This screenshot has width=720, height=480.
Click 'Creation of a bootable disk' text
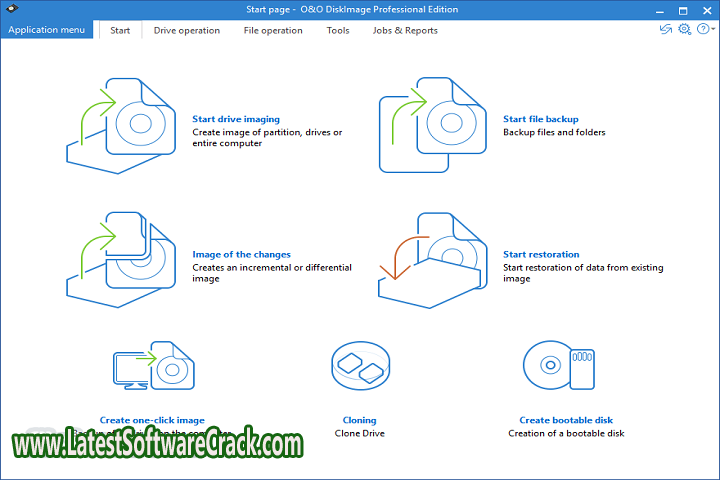coord(566,433)
